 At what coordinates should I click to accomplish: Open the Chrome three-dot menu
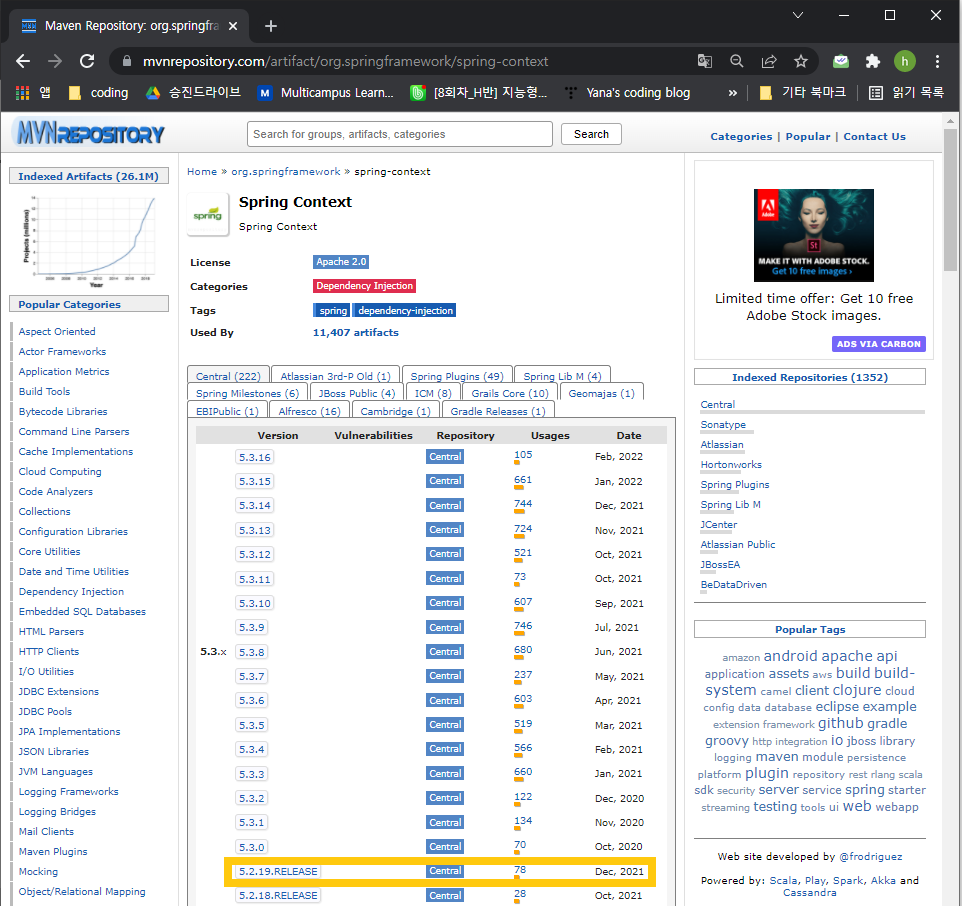click(937, 61)
